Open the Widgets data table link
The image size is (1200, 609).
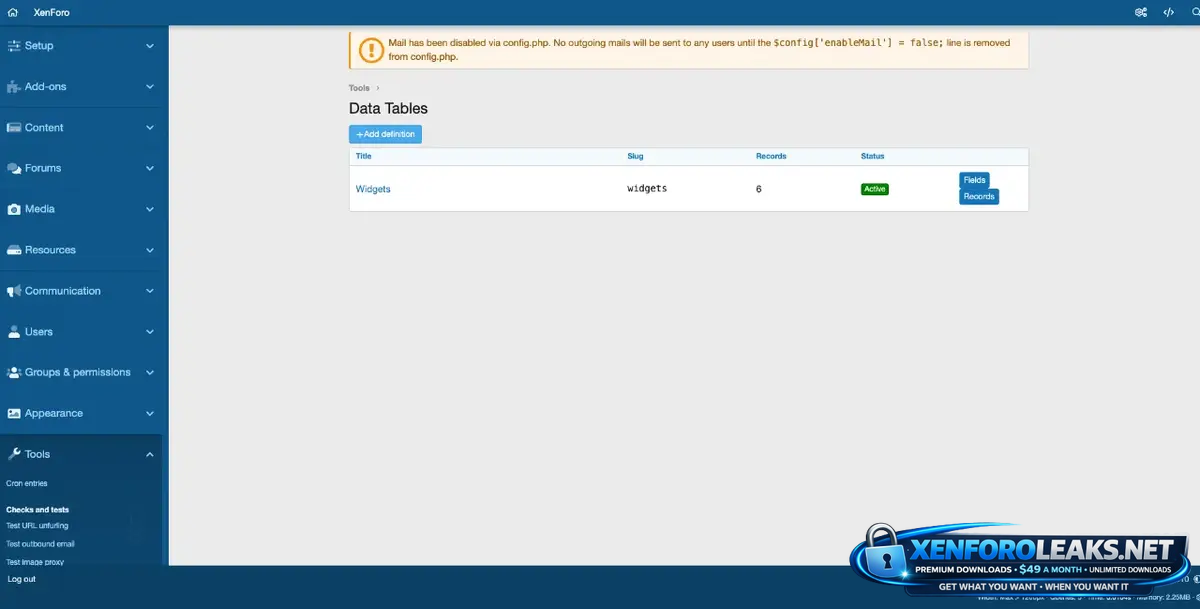coord(373,189)
